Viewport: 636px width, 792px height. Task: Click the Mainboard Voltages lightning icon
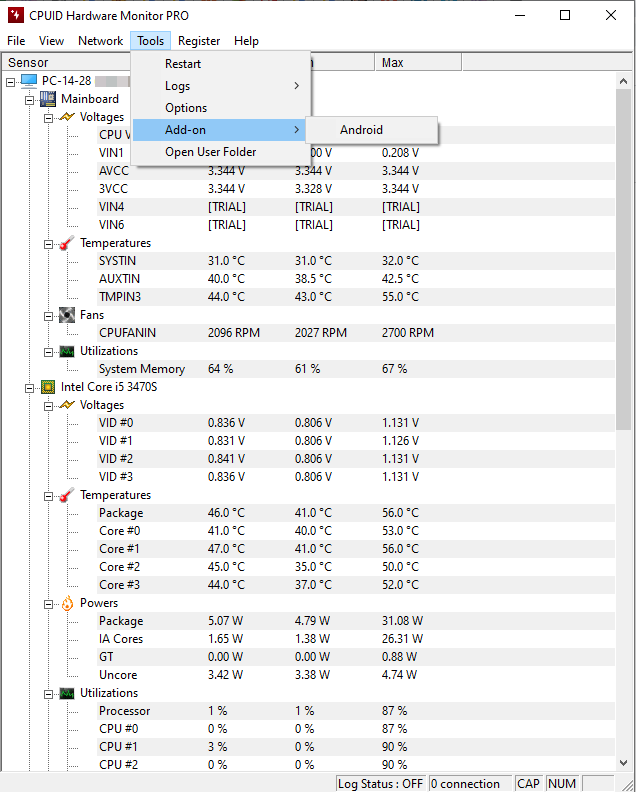pos(67,117)
